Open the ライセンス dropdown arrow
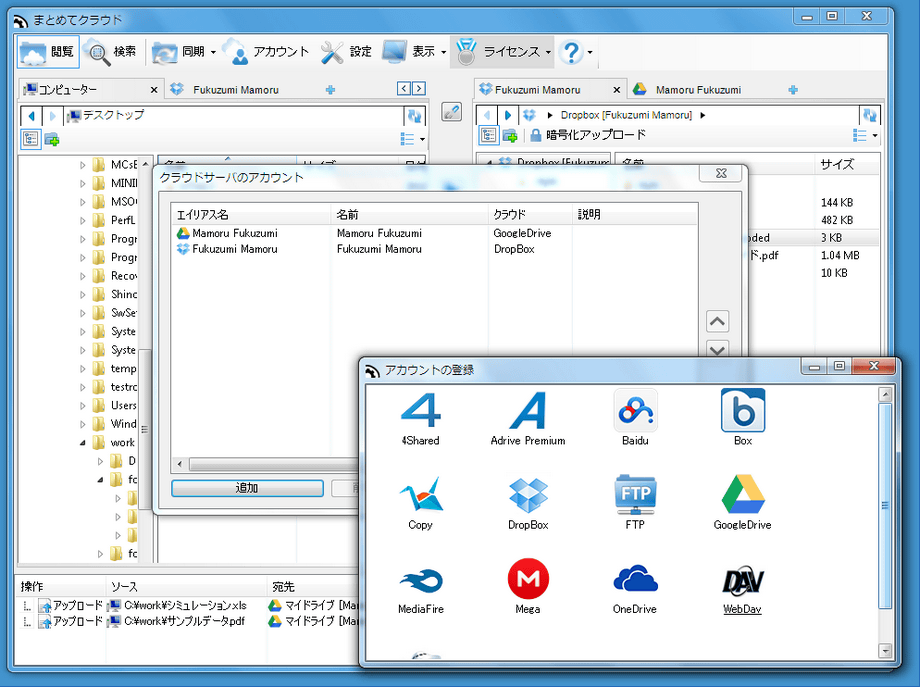920x687 pixels. coord(548,52)
